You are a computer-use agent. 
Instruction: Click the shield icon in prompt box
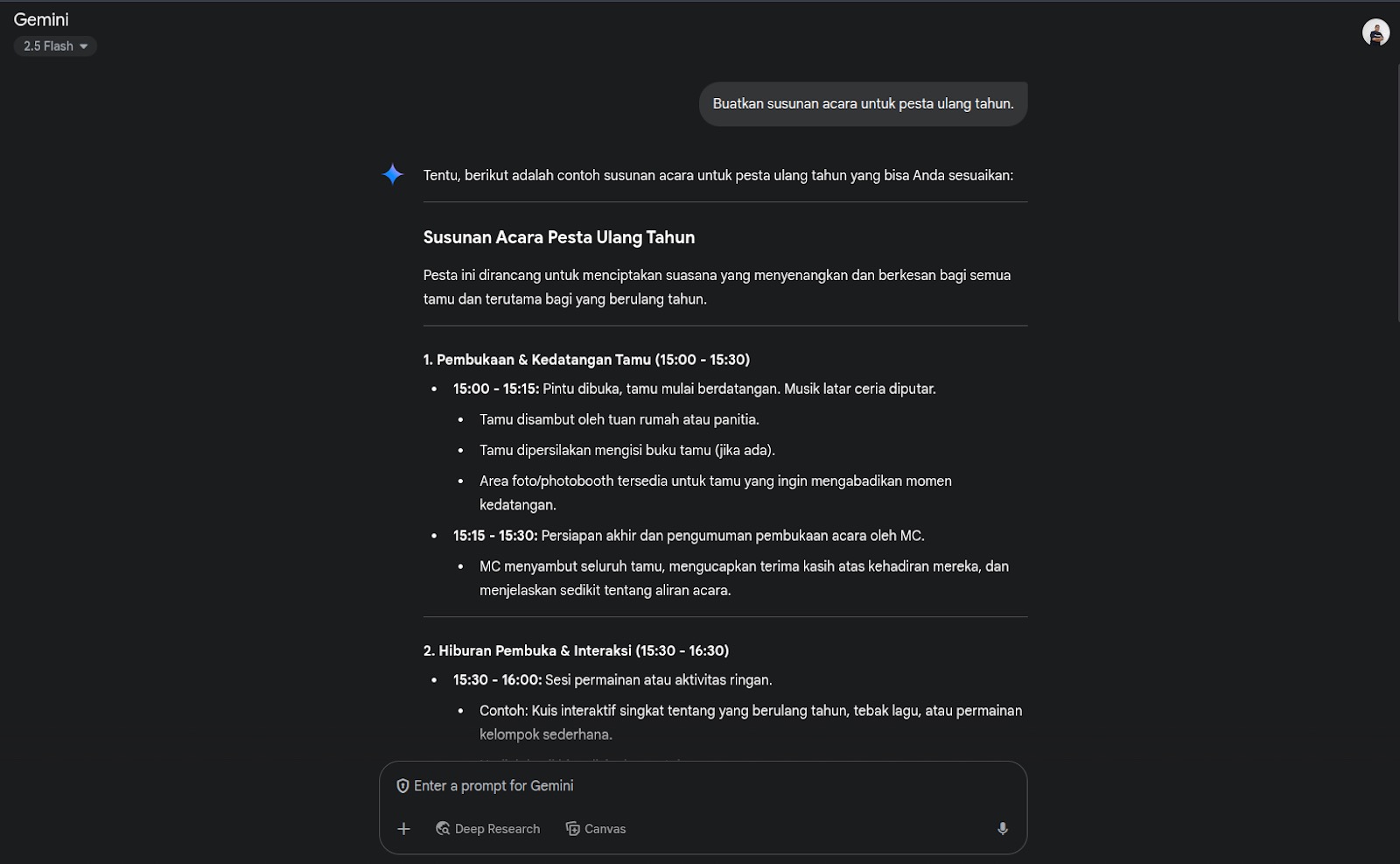coord(402,786)
